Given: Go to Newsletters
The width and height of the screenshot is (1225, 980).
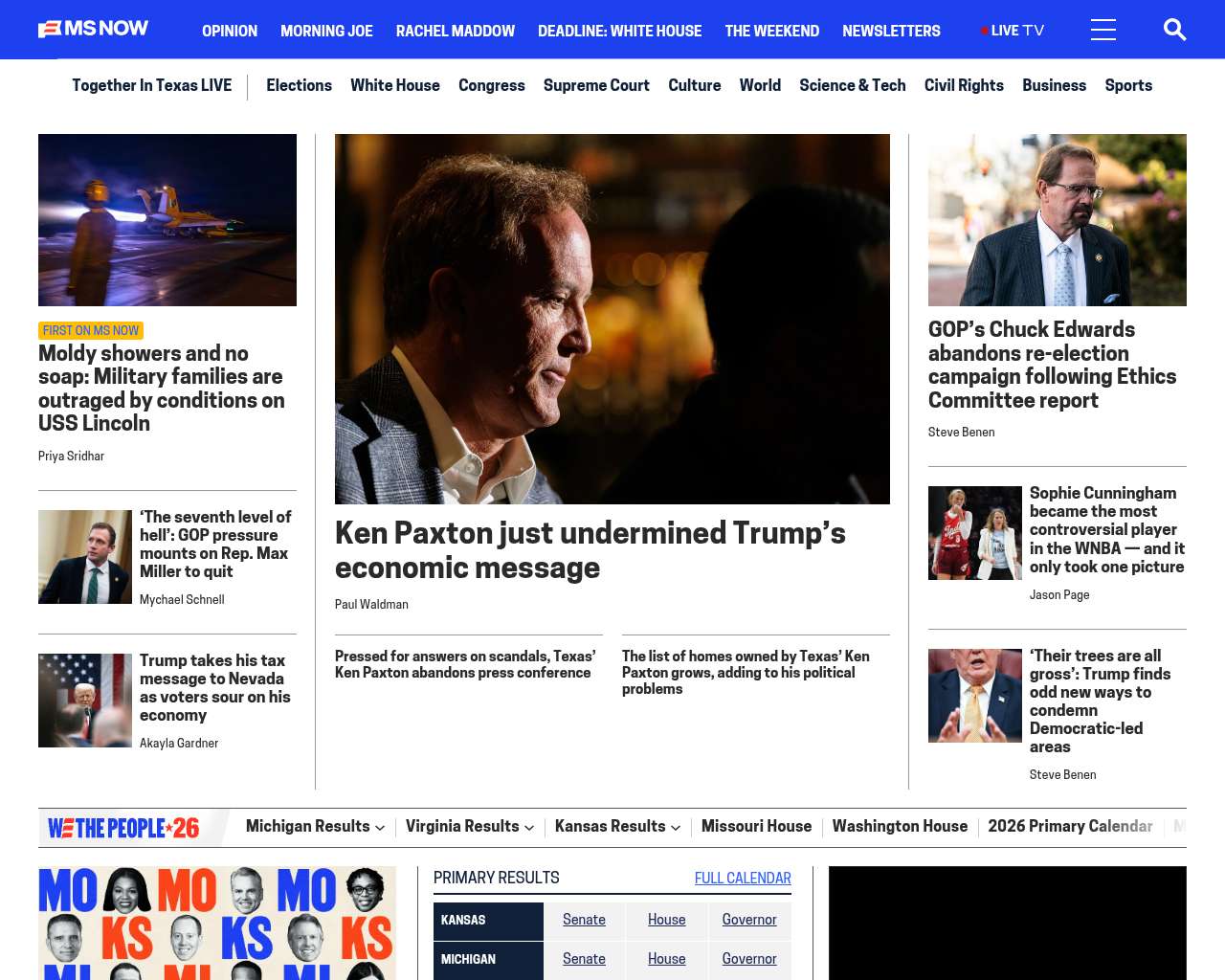Looking at the screenshot, I should 891,31.
